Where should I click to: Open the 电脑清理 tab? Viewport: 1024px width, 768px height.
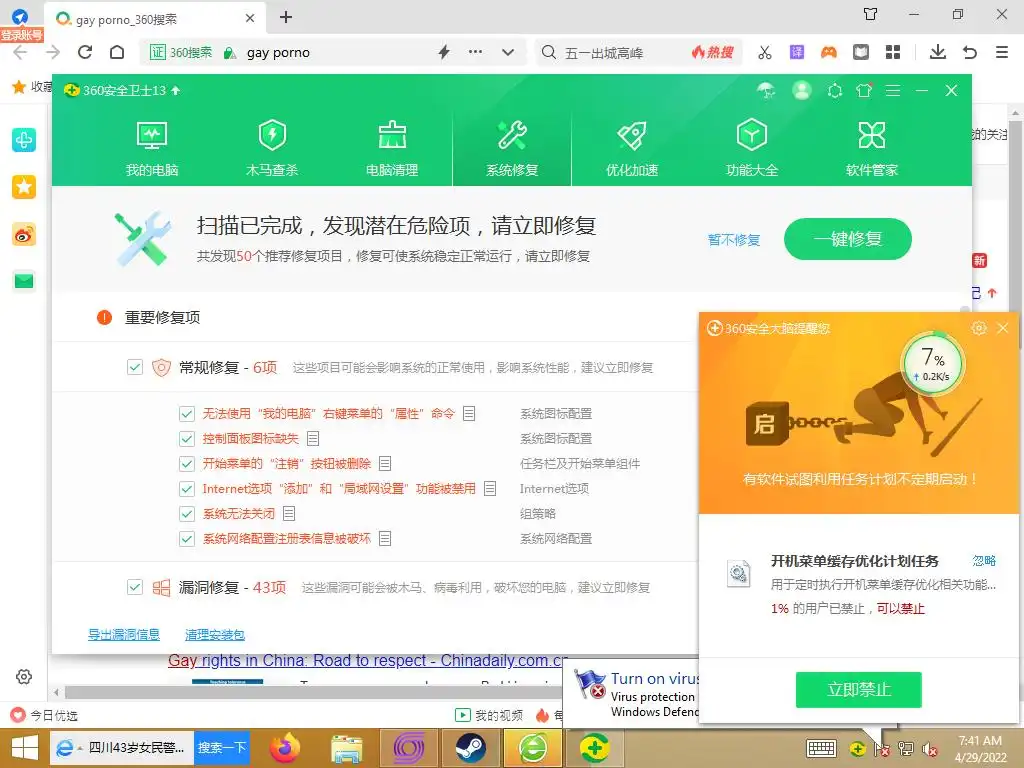coord(392,149)
